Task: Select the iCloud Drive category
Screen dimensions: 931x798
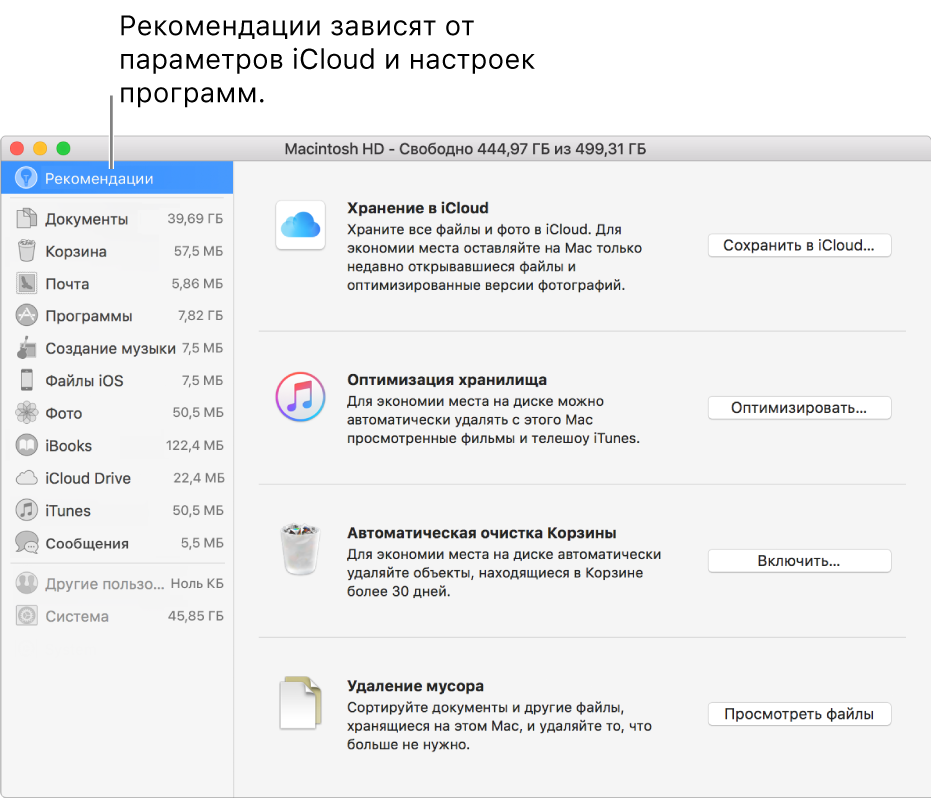Action: pos(117,478)
